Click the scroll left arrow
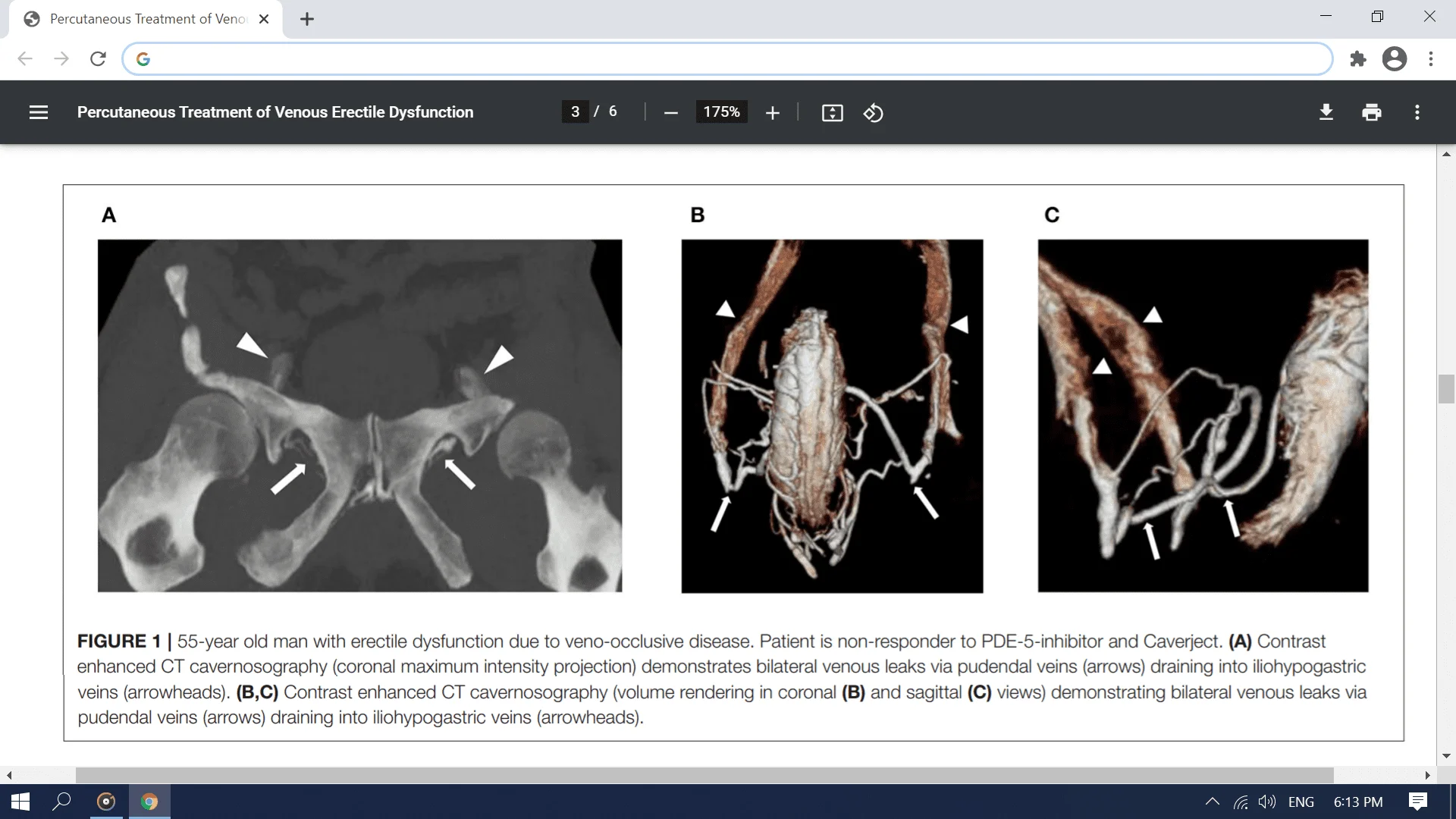Image resolution: width=1456 pixels, height=819 pixels. [9, 775]
